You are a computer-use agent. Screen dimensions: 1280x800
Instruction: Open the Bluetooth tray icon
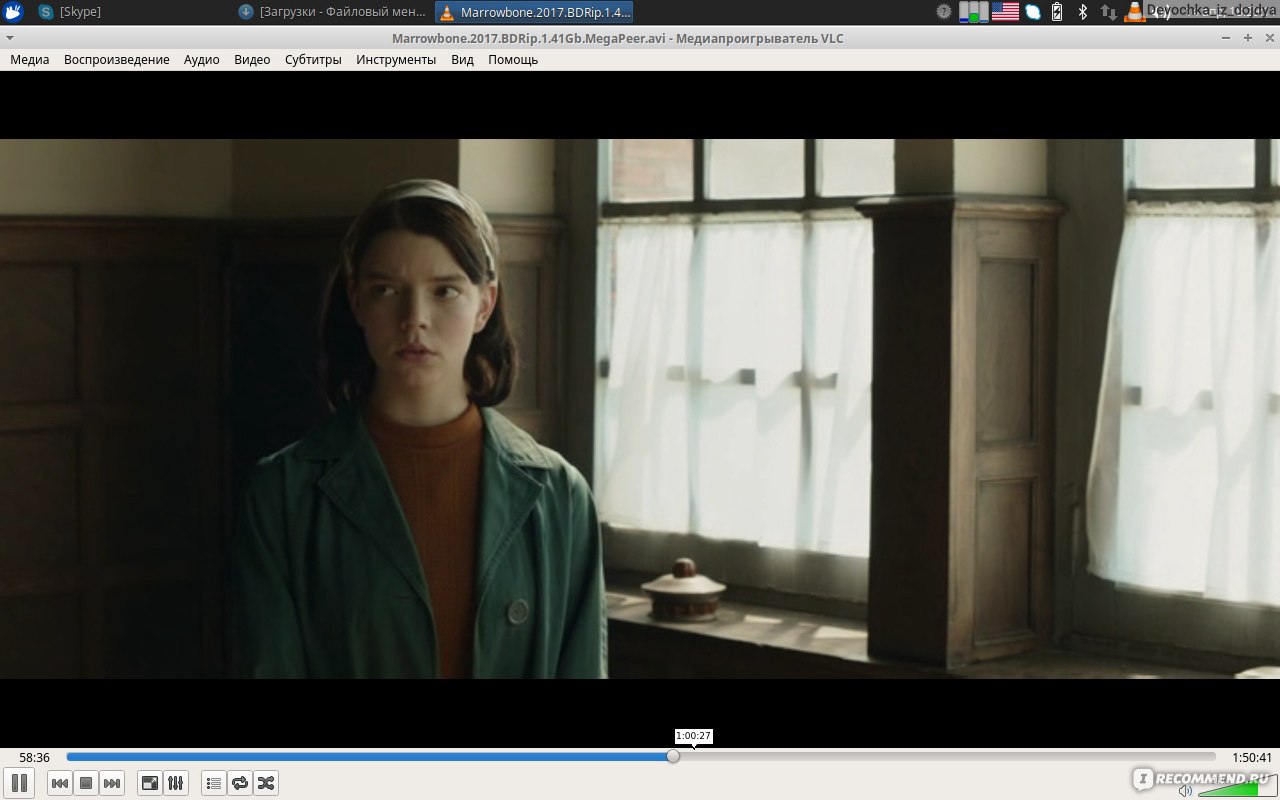[1082, 12]
